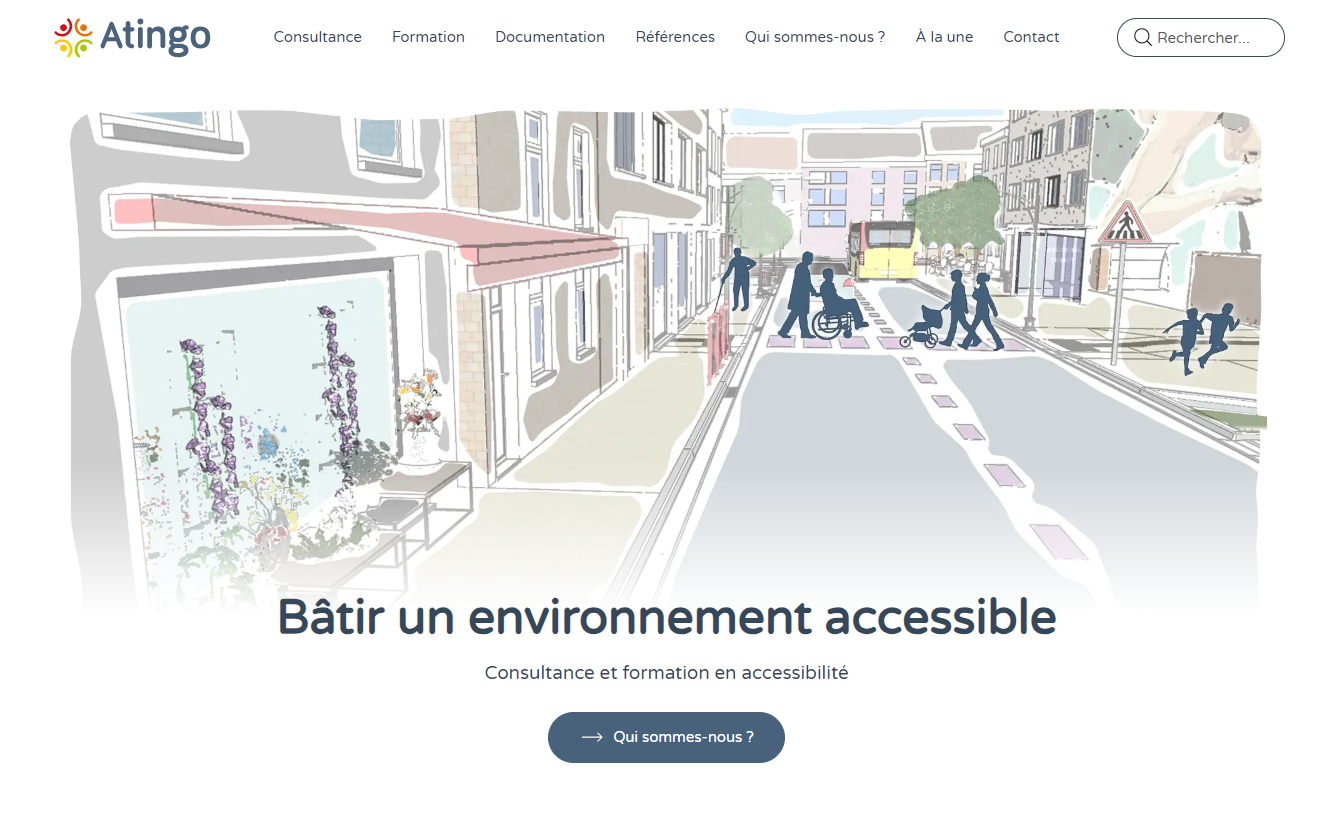This screenshot has width=1335, height=820.
Task: Open the Consultance menu
Action: tap(317, 37)
